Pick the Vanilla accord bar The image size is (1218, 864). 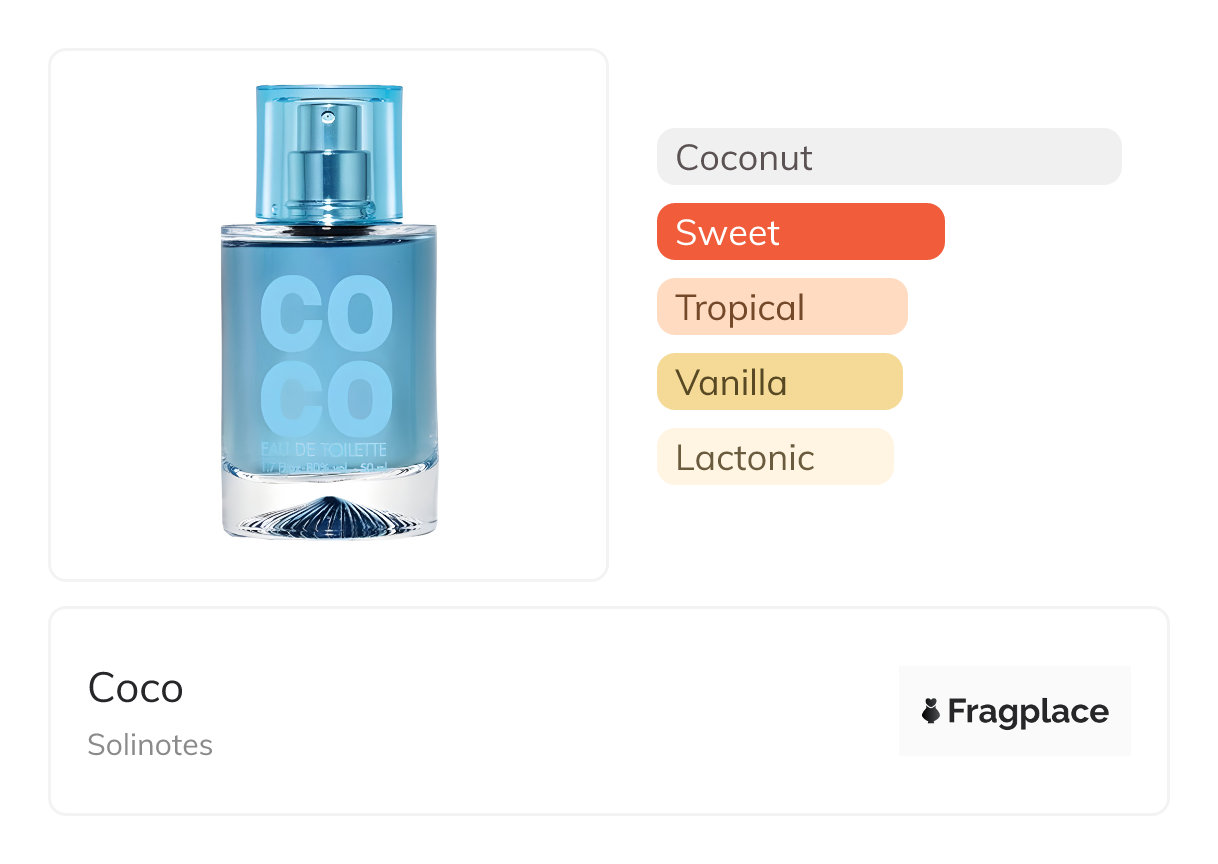[779, 382]
